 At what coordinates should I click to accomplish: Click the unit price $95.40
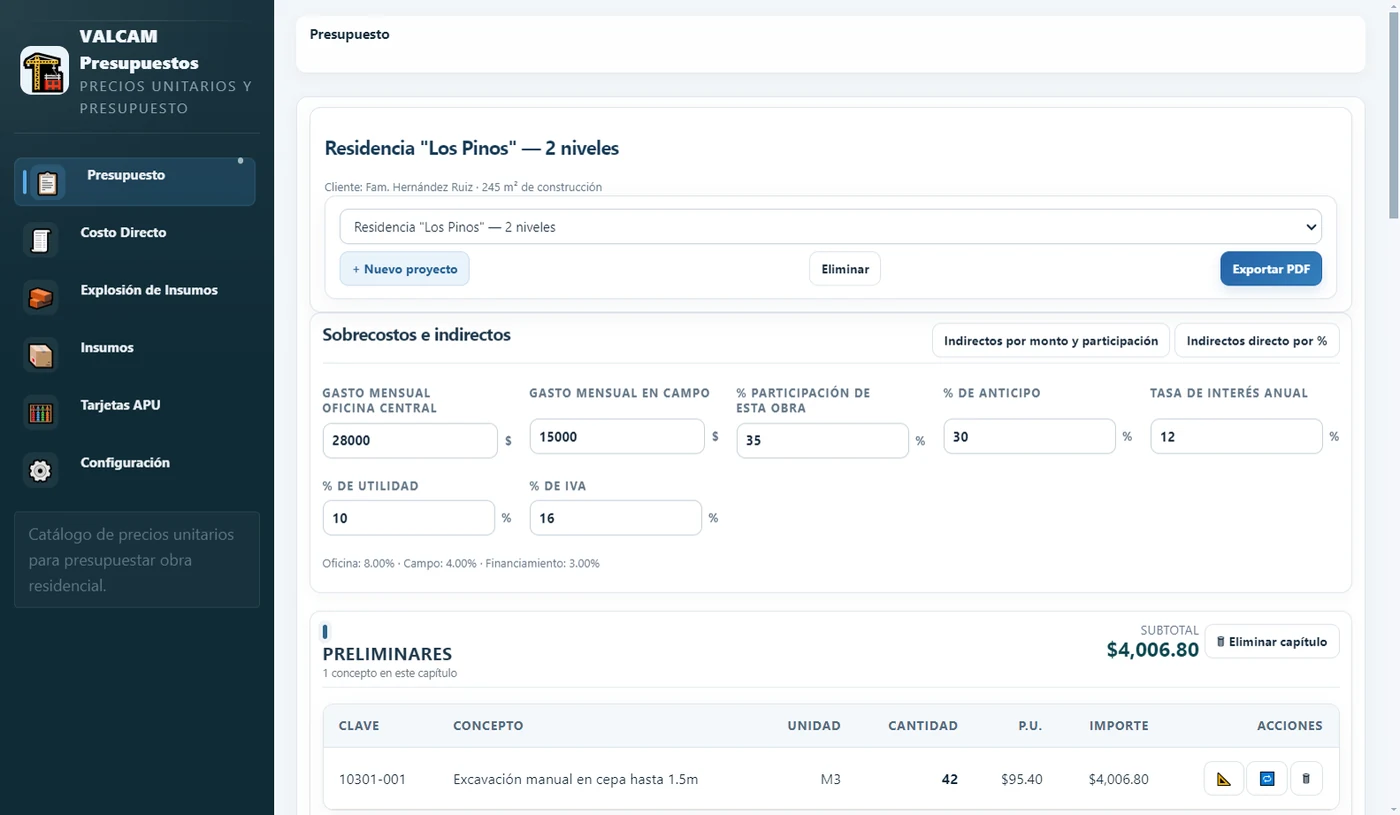pyautogui.click(x=1022, y=779)
